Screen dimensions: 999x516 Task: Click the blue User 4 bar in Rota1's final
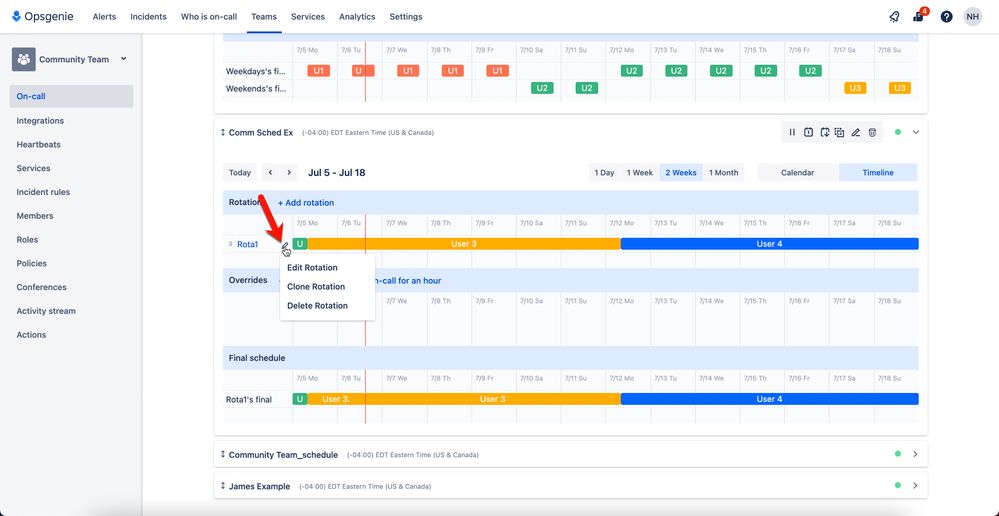770,399
